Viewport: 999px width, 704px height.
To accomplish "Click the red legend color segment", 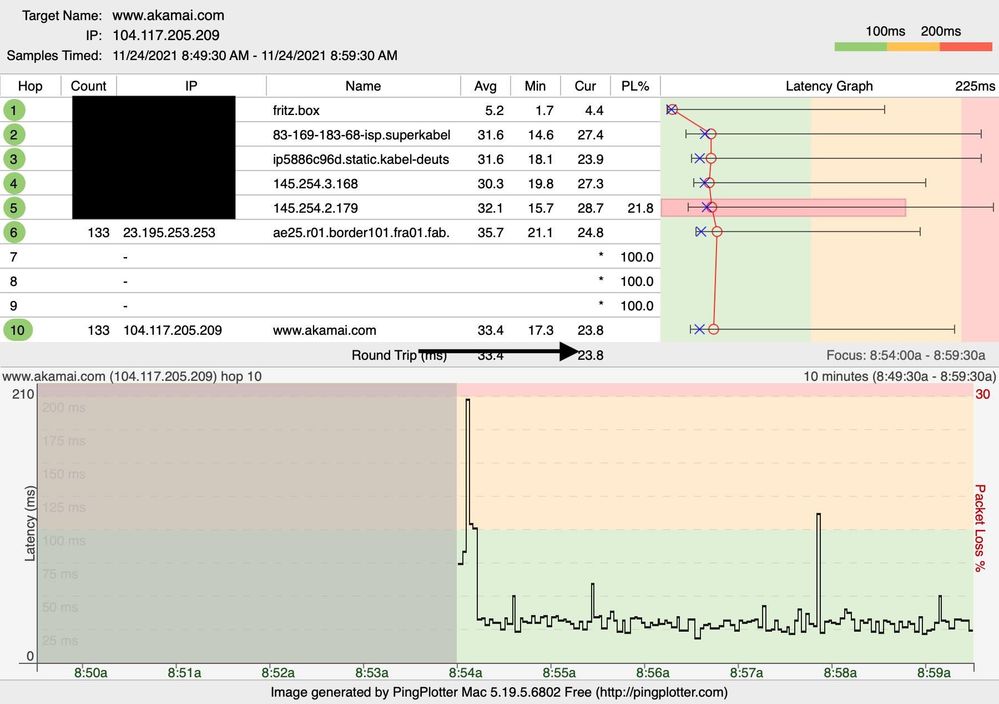I will click(966, 47).
